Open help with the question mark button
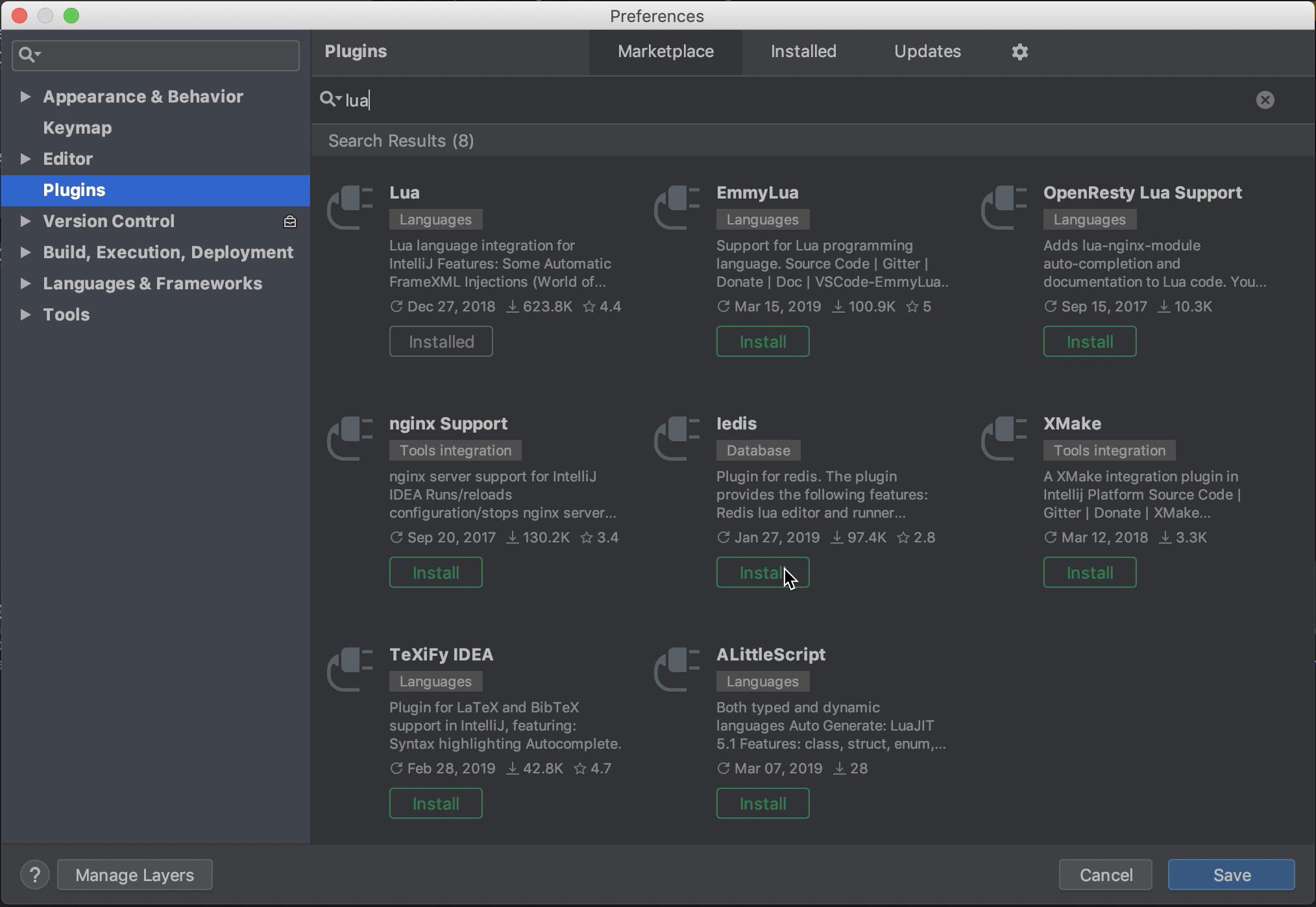 pos(36,875)
